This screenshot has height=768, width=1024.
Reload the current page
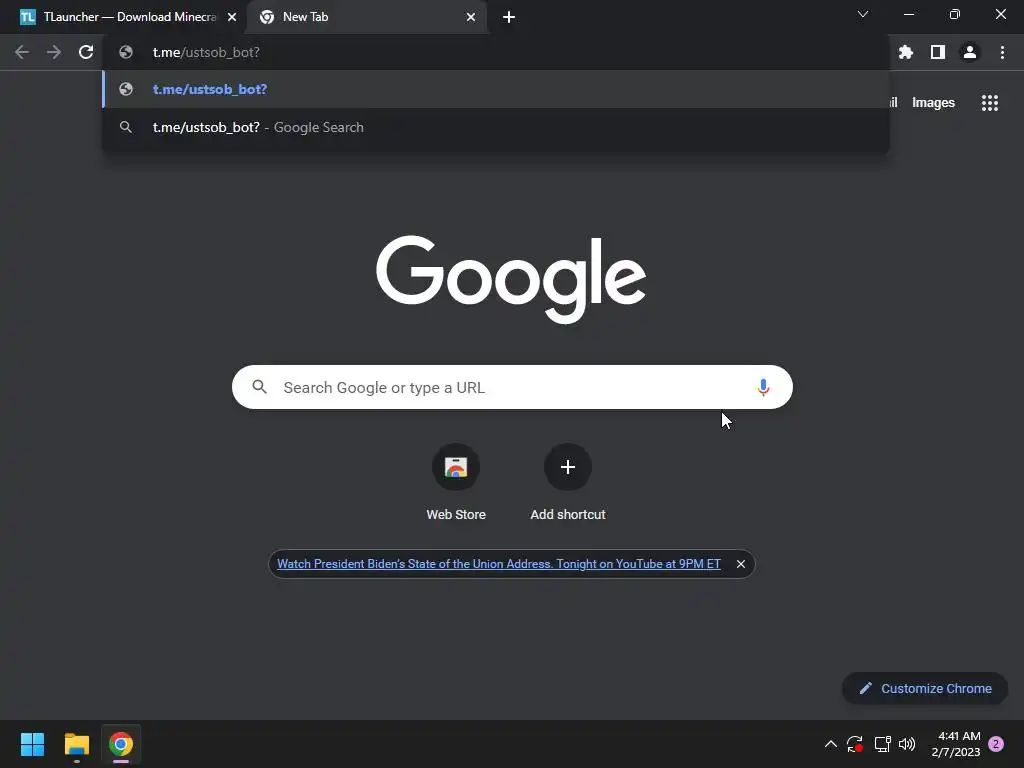coord(86,52)
